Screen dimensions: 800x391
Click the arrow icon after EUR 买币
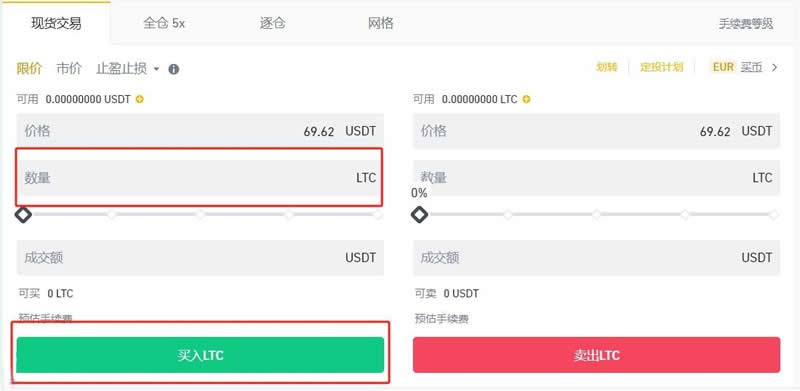(775, 67)
